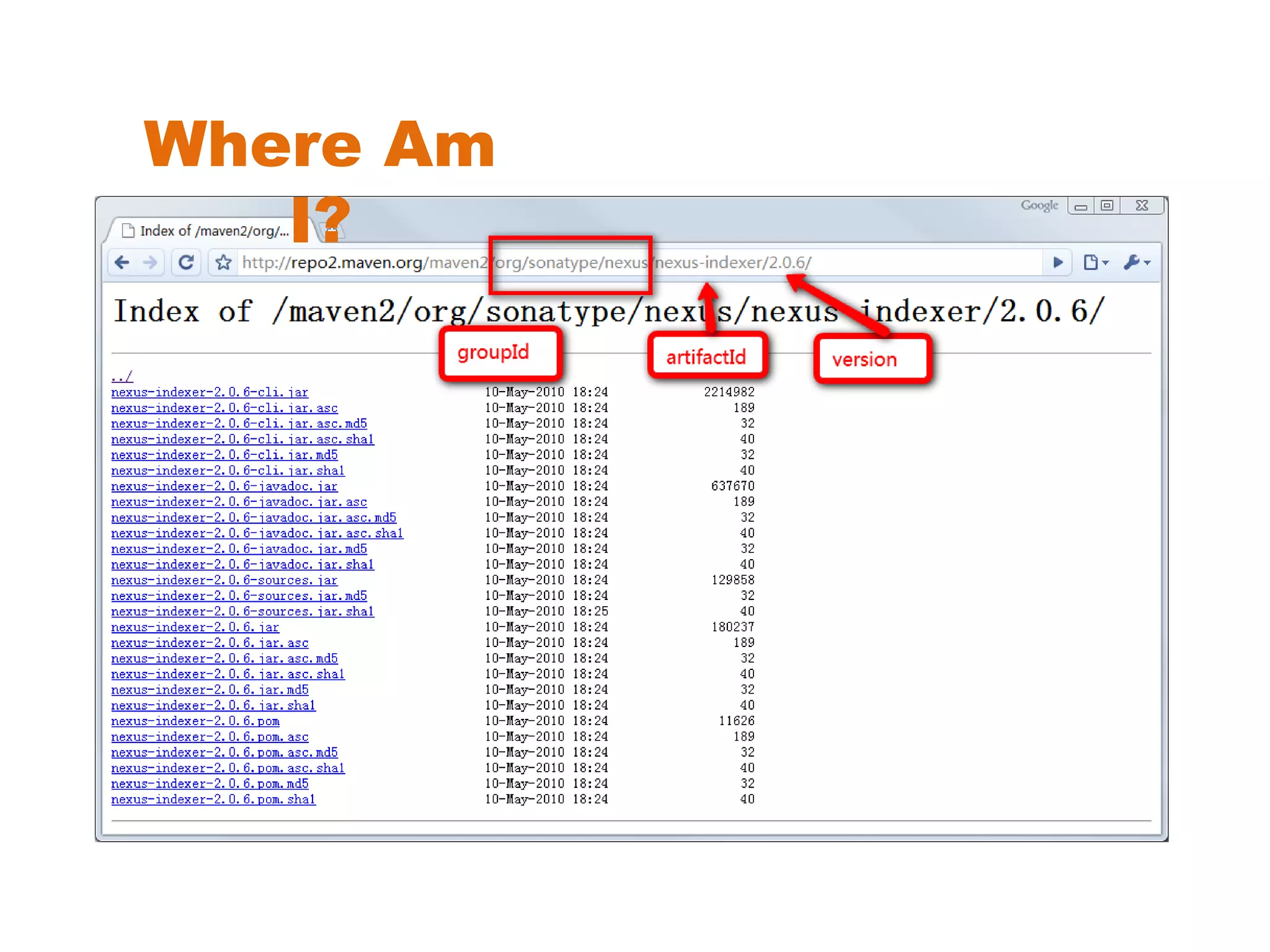
Task: Click the 10-May-2010 18:25 timestamp
Action: click(x=546, y=612)
